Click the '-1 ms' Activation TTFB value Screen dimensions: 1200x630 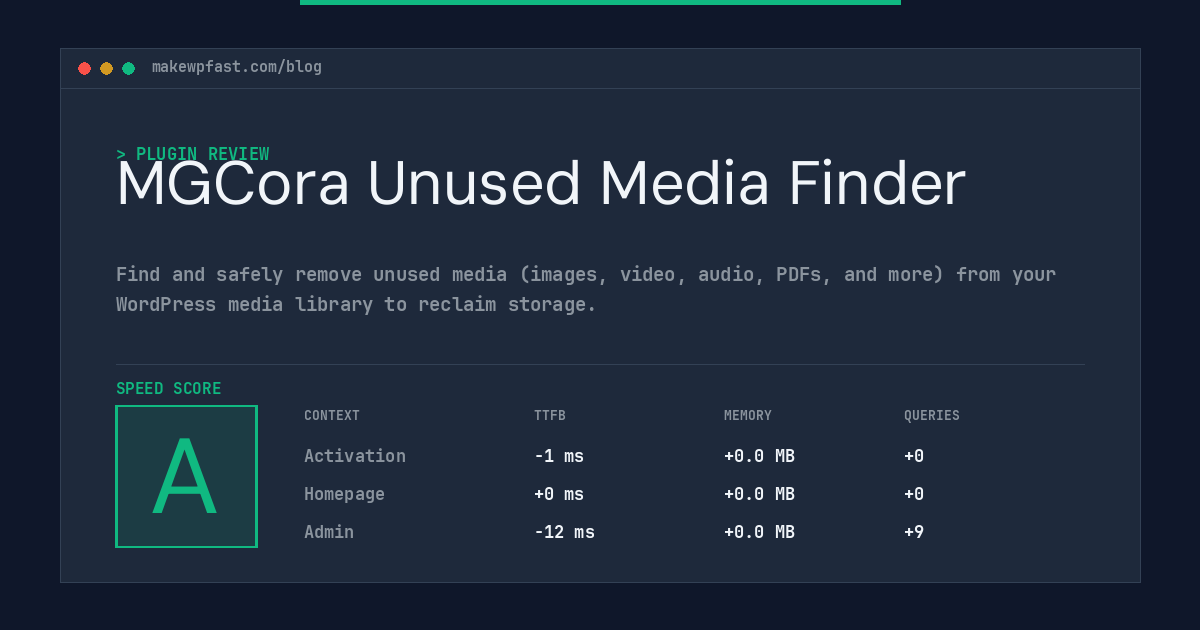tap(559, 456)
